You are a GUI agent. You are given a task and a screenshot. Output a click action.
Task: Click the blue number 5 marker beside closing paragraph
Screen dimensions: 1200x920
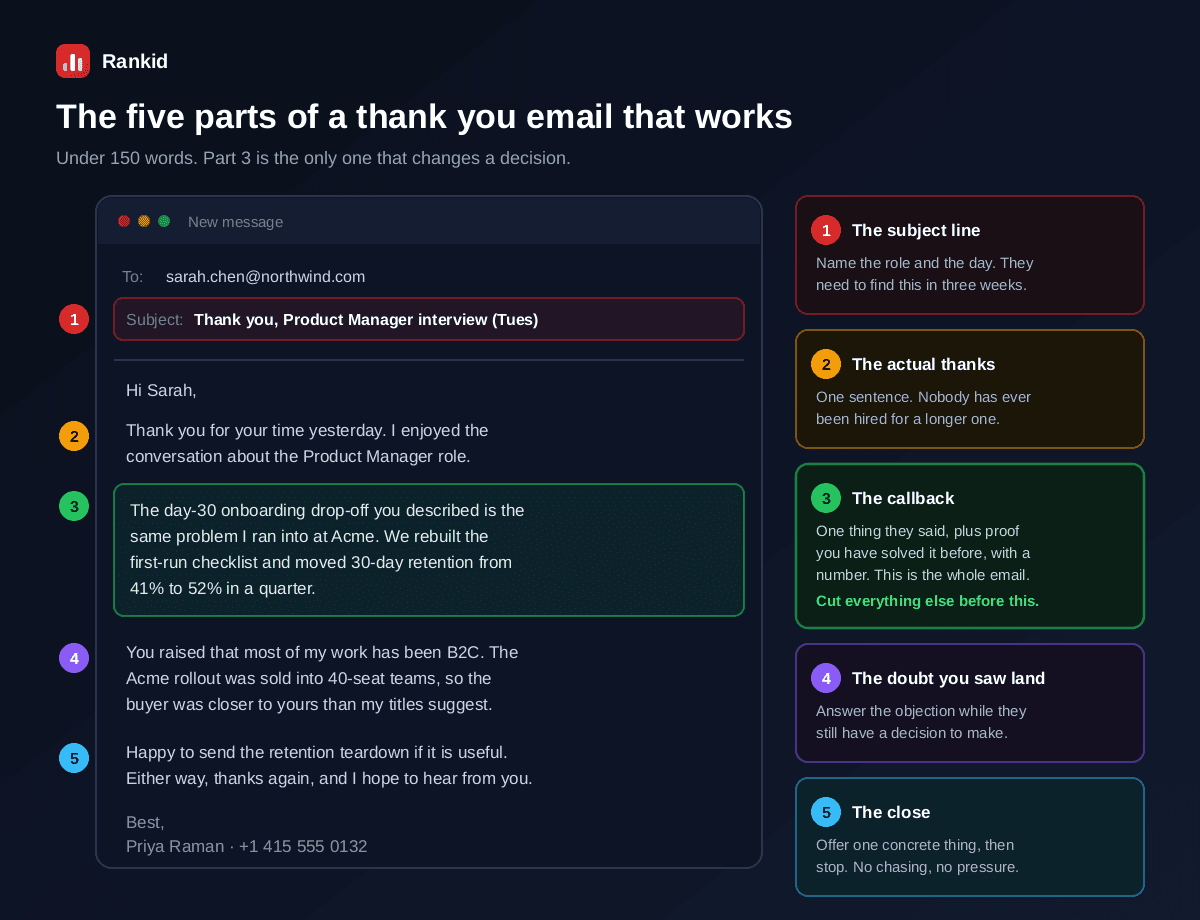(74, 758)
